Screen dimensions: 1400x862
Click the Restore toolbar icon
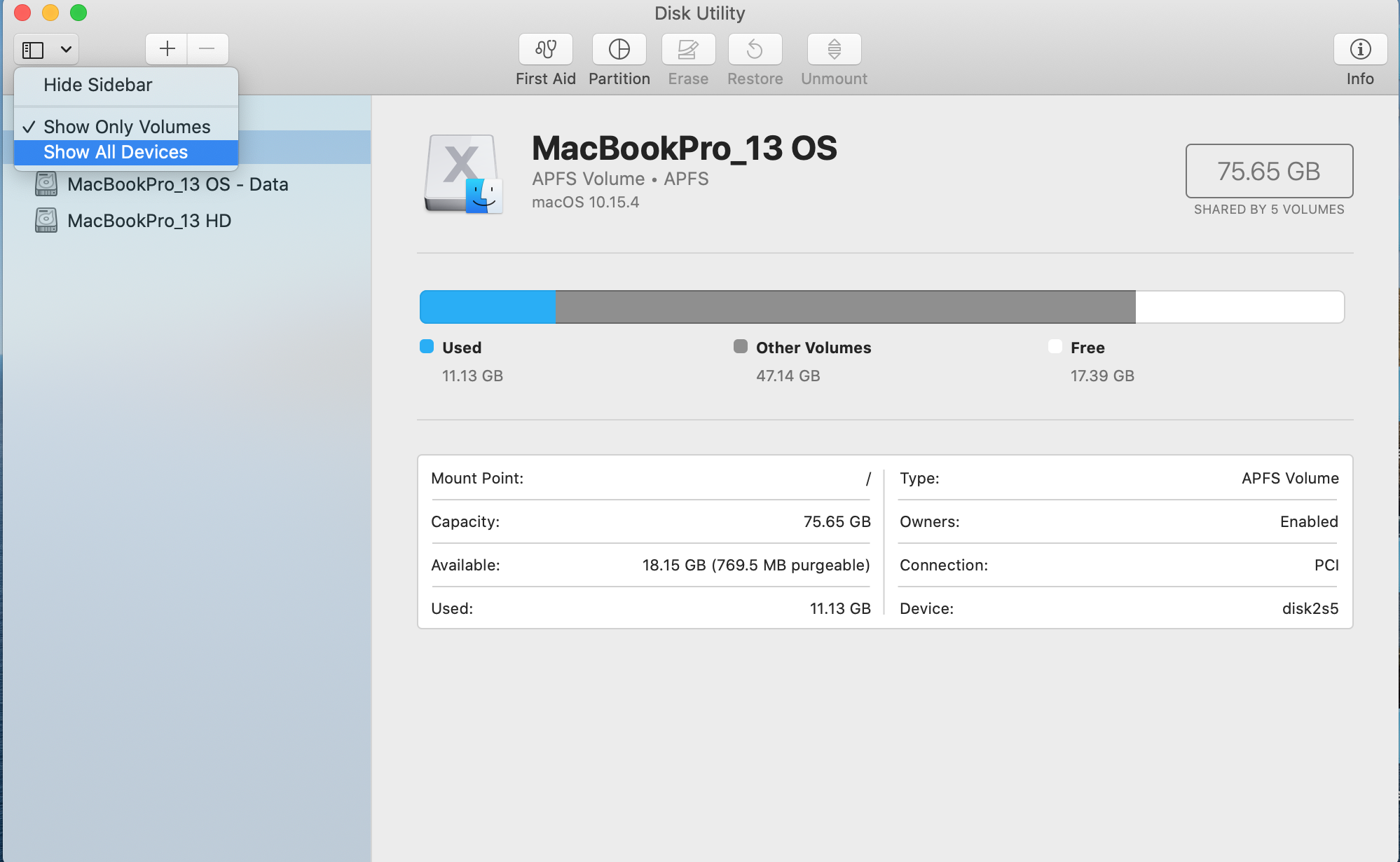(755, 49)
